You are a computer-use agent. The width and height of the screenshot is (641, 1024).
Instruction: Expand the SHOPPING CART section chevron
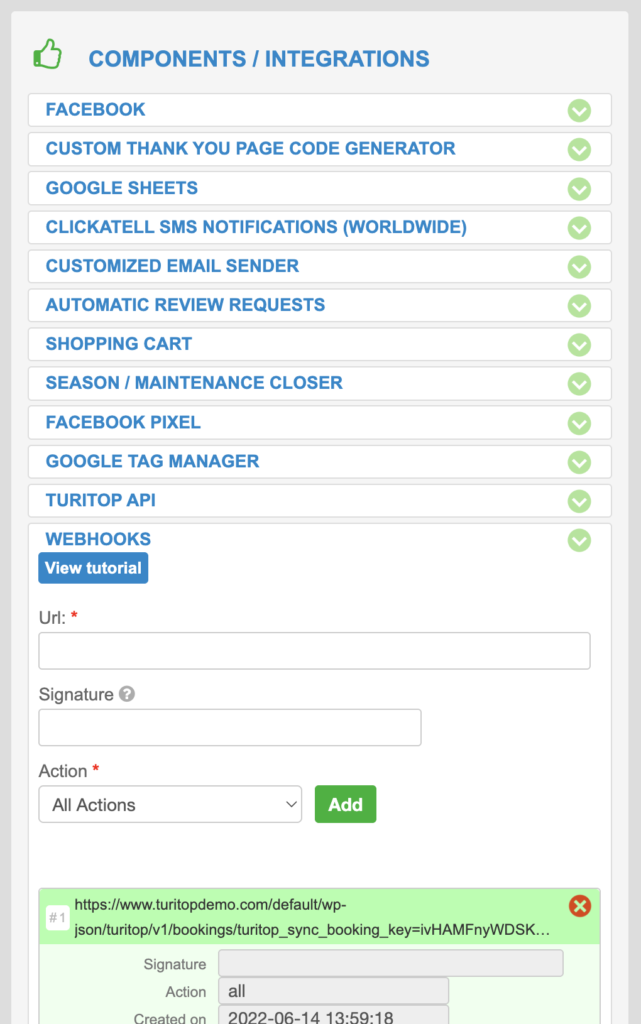tap(579, 344)
